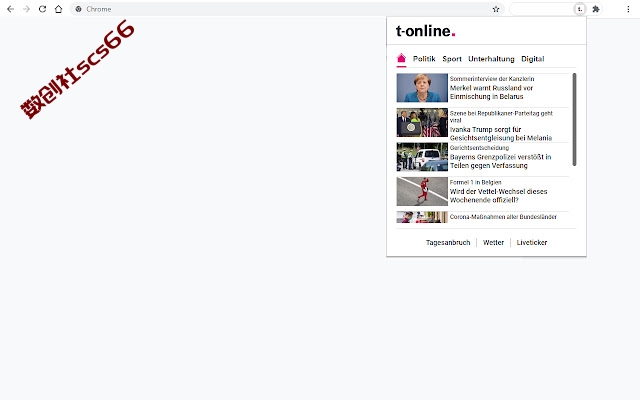Focus the Chrome address bar
640x400 pixels.
[287, 9]
